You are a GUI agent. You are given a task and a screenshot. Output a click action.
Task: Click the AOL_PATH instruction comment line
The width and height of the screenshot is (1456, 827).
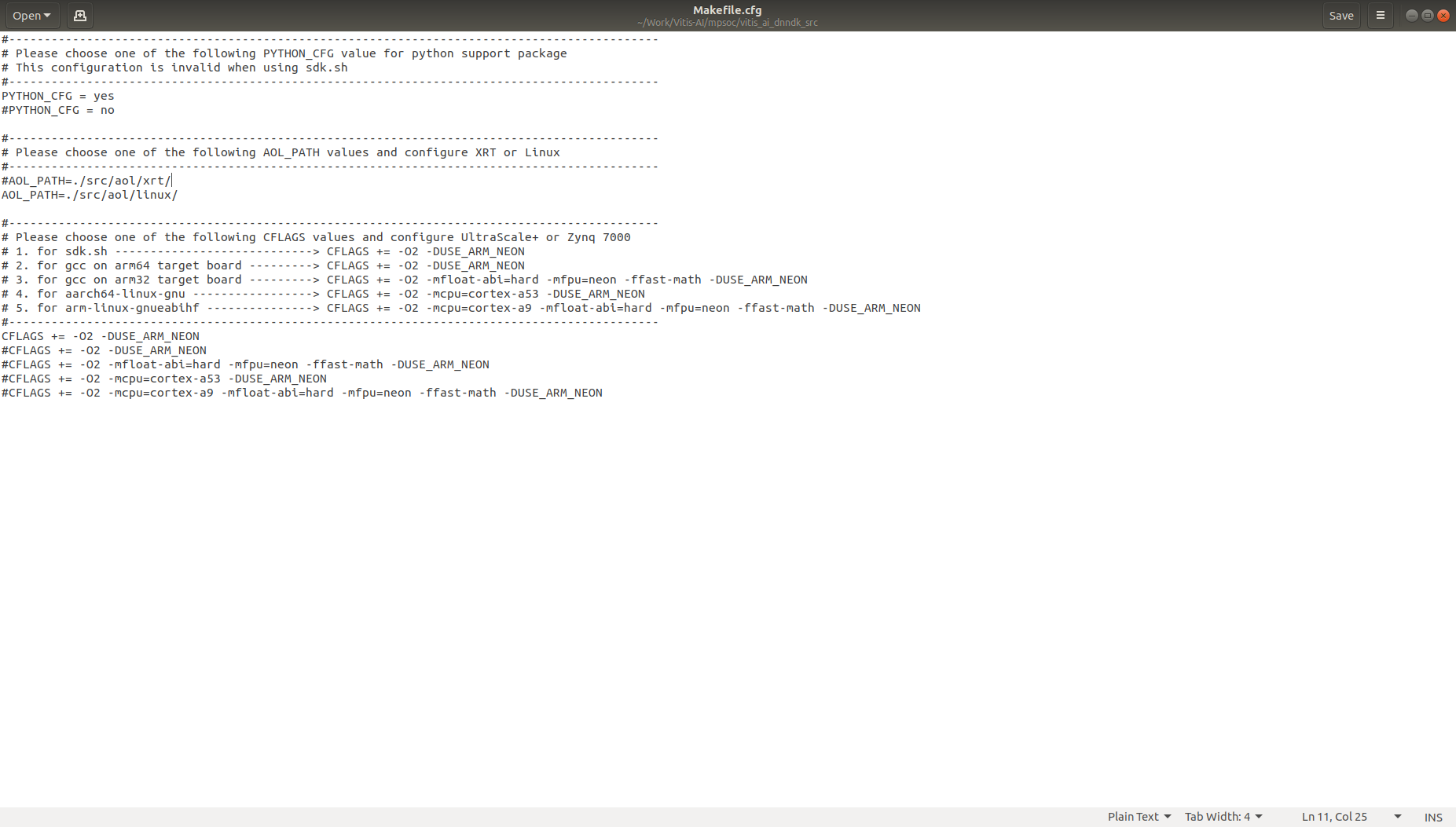point(281,152)
